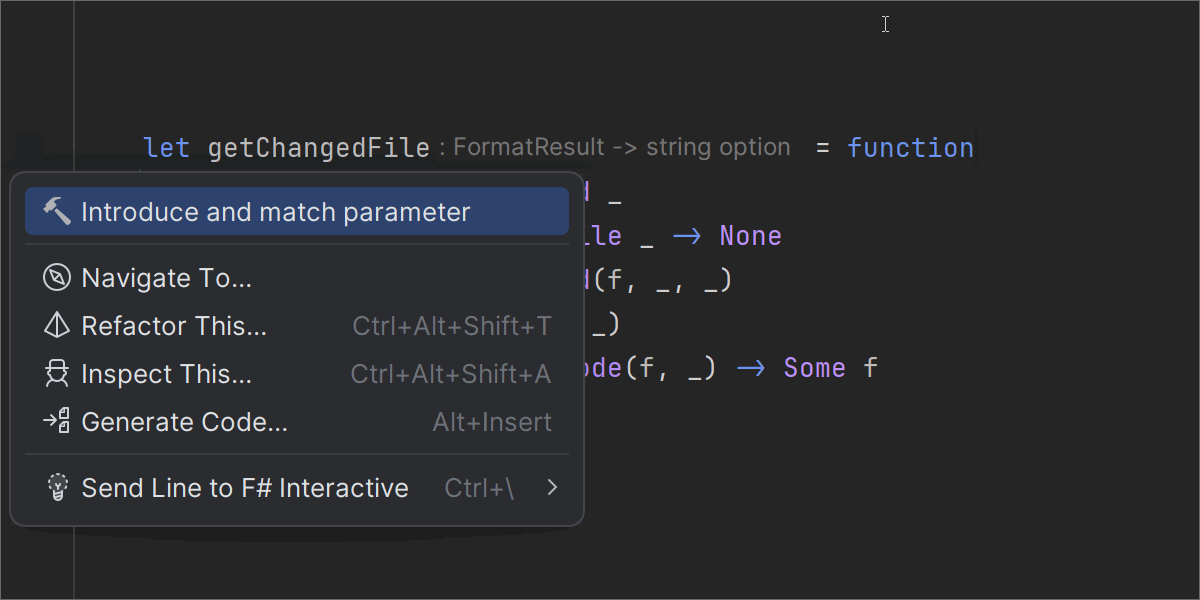Select the Introduce and match parameter label
This screenshot has height=600, width=1200.
pyautogui.click(x=275, y=212)
